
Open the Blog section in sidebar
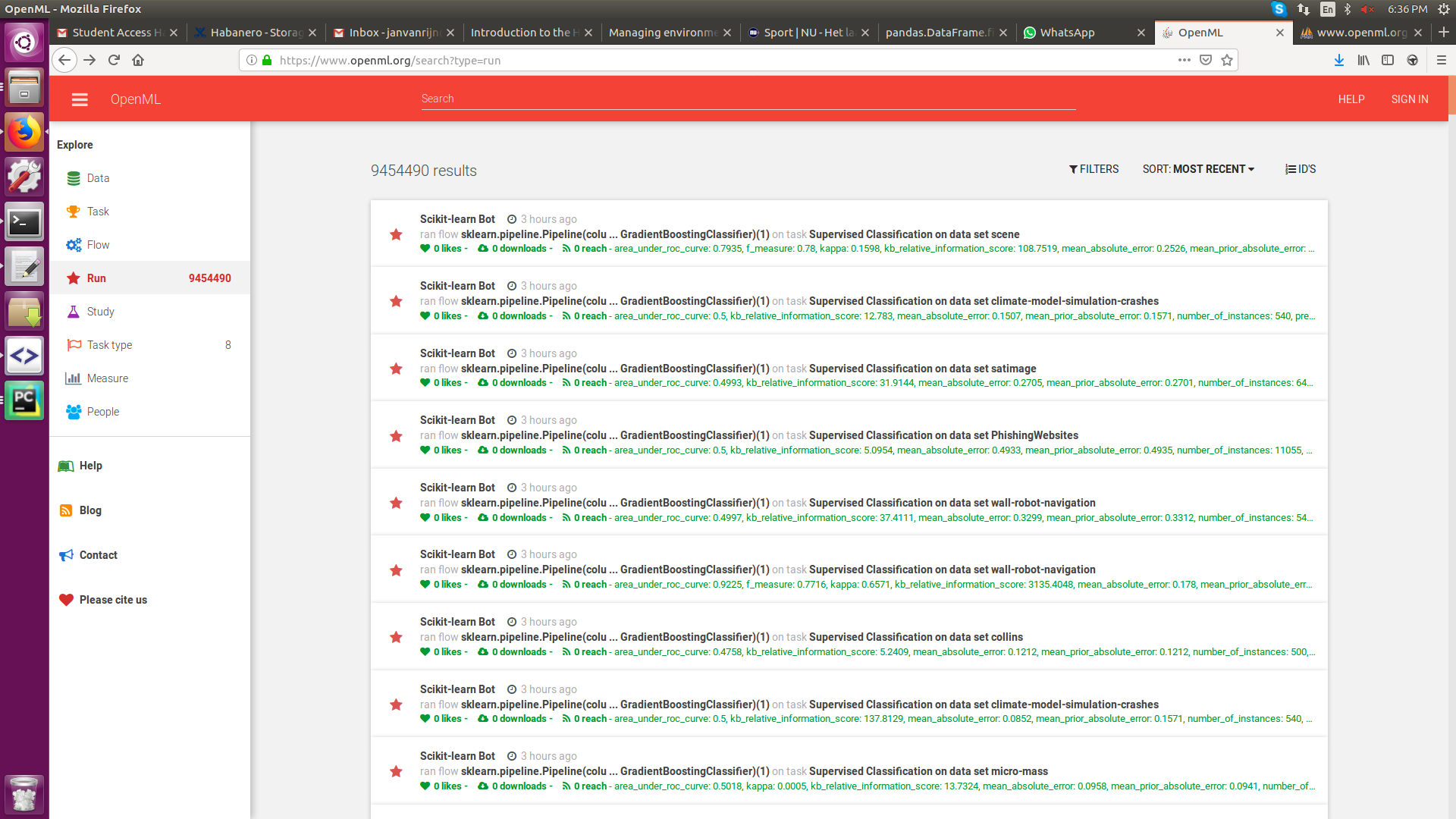tap(90, 510)
